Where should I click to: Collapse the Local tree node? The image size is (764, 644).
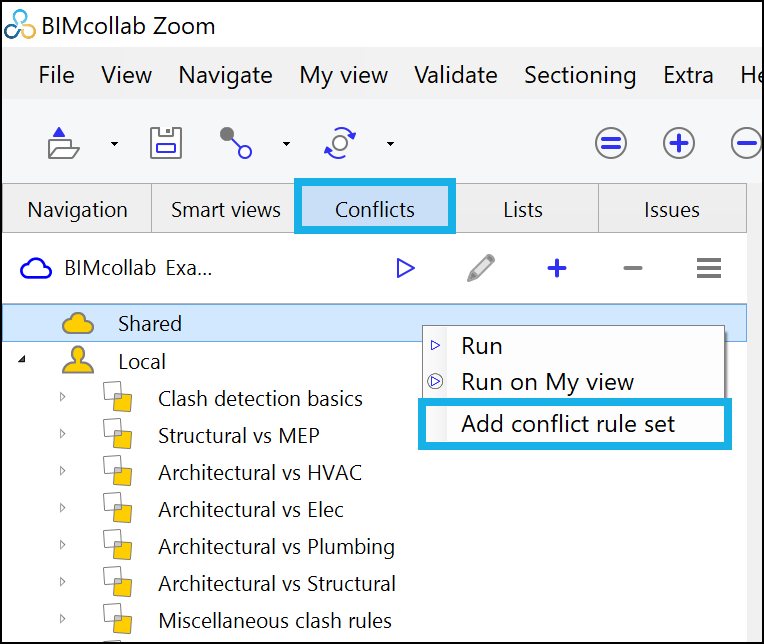tap(21, 360)
